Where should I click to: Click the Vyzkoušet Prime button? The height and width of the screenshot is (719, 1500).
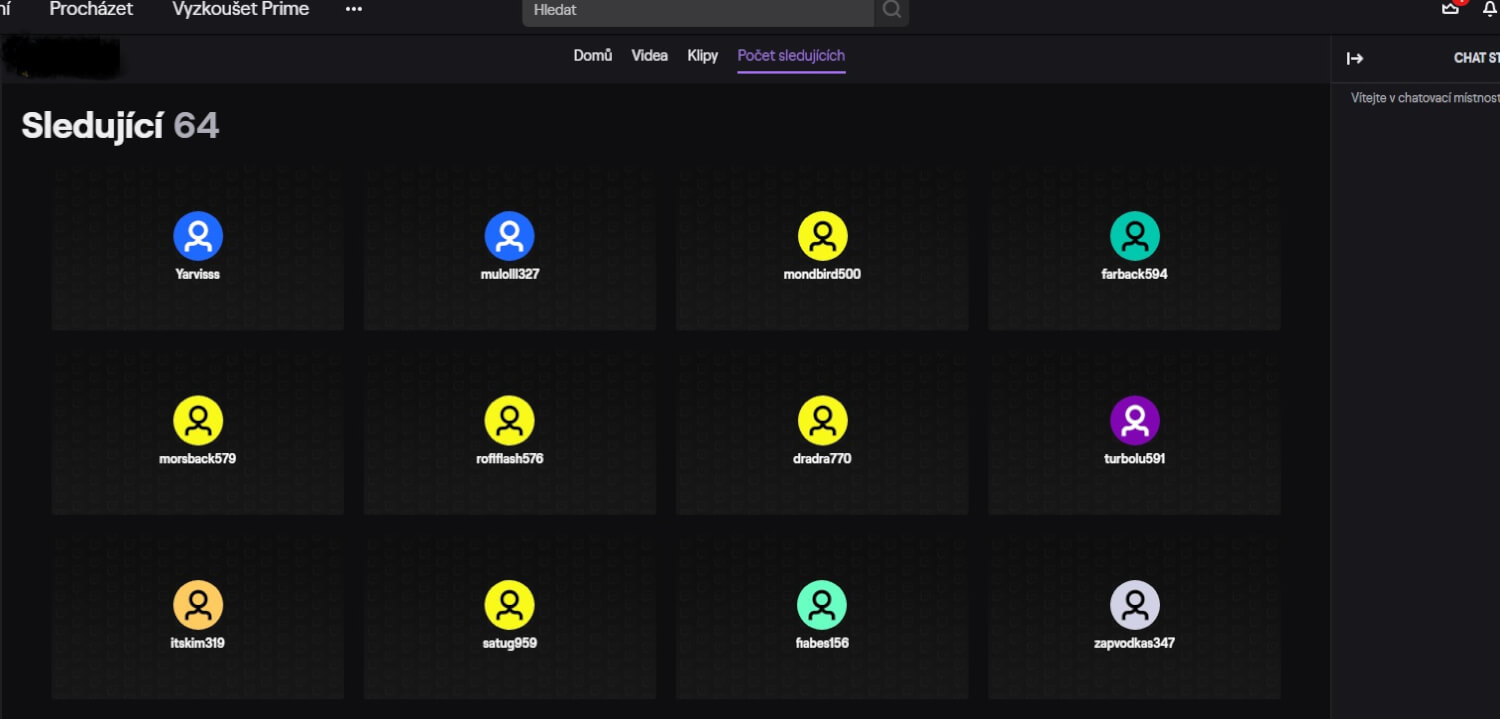click(x=240, y=9)
